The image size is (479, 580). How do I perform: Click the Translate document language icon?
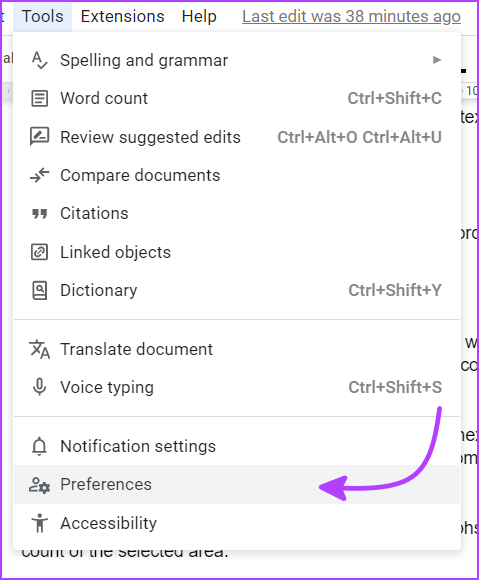click(39, 349)
